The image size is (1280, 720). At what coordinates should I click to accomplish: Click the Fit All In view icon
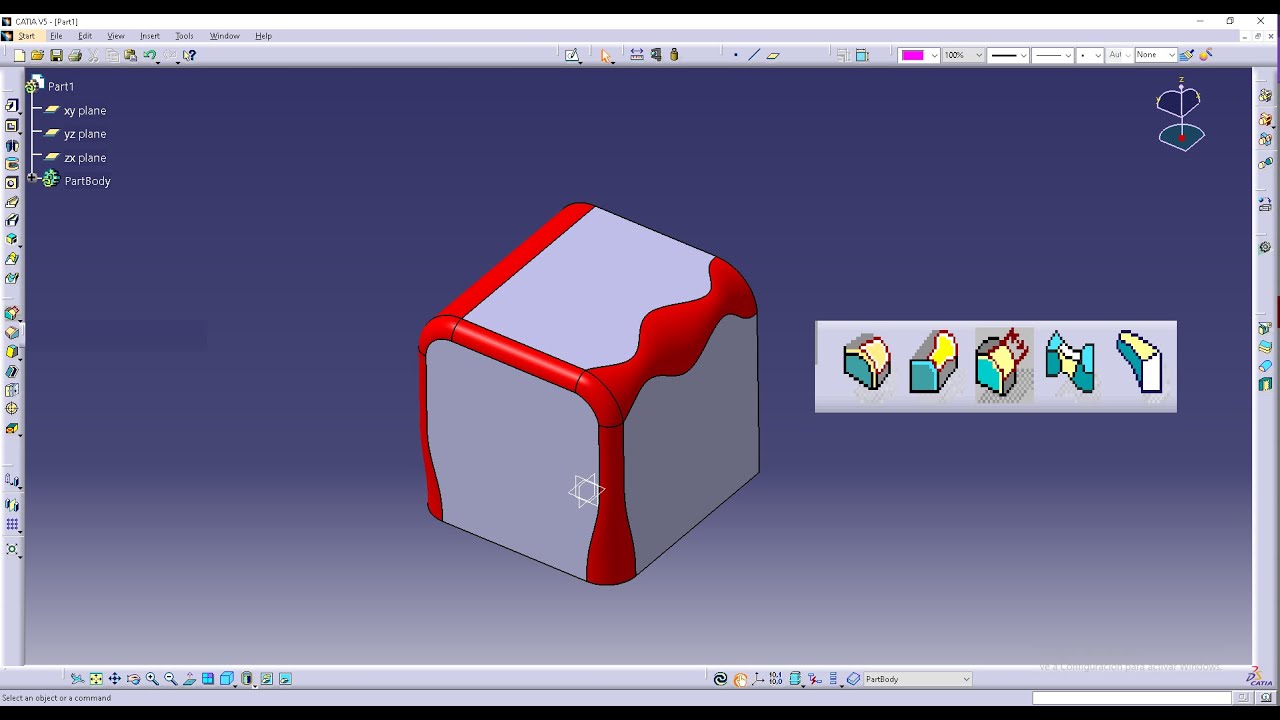click(x=96, y=679)
